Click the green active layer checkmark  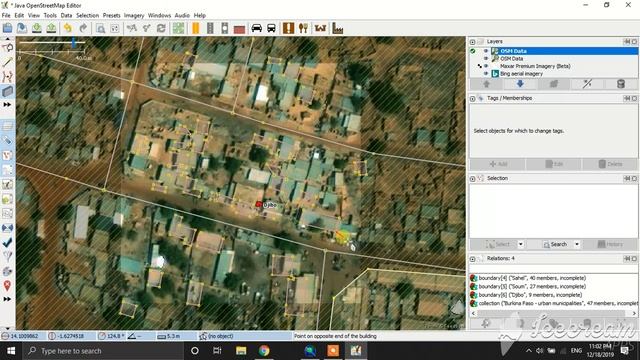pos(473,51)
